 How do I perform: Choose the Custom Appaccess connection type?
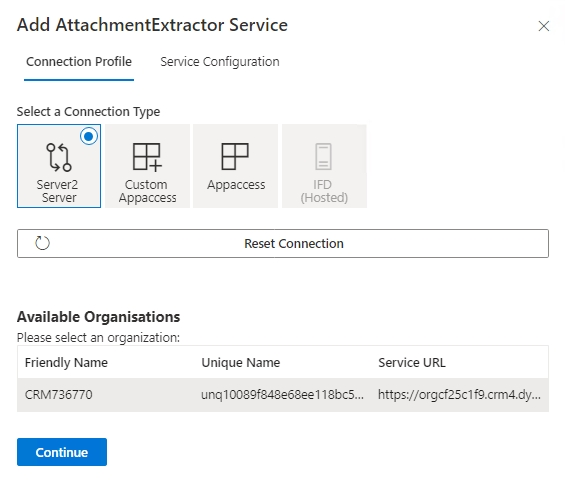[147, 166]
